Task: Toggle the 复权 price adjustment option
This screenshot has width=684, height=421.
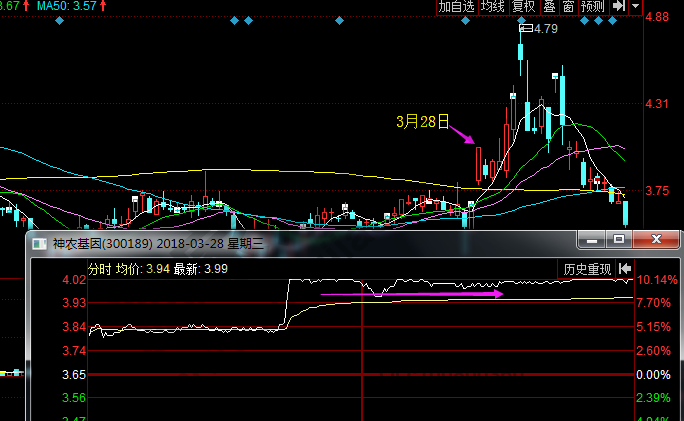Action: [x=523, y=7]
